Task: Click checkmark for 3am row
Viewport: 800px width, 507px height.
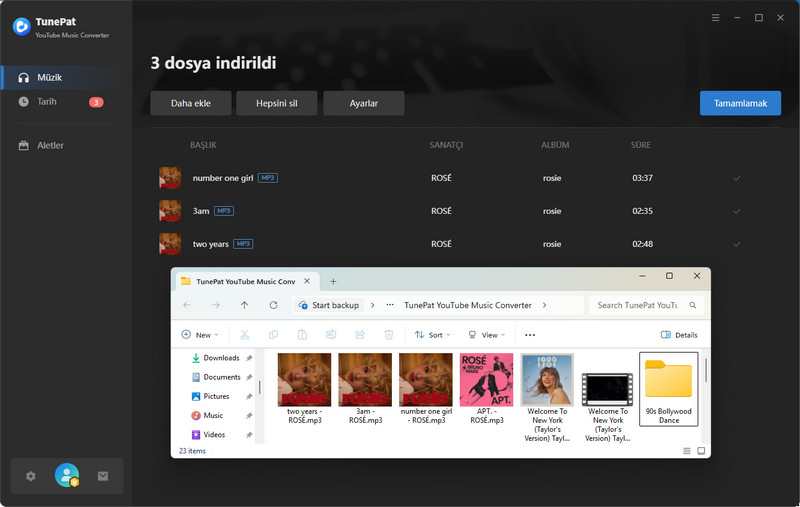Action: (737, 211)
